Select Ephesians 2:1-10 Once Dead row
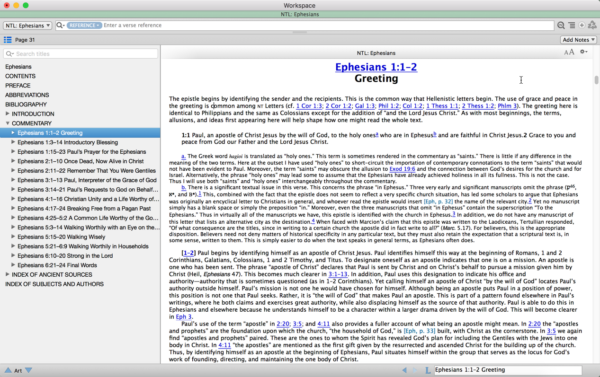600x377 pixels. (x=80, y=161)
